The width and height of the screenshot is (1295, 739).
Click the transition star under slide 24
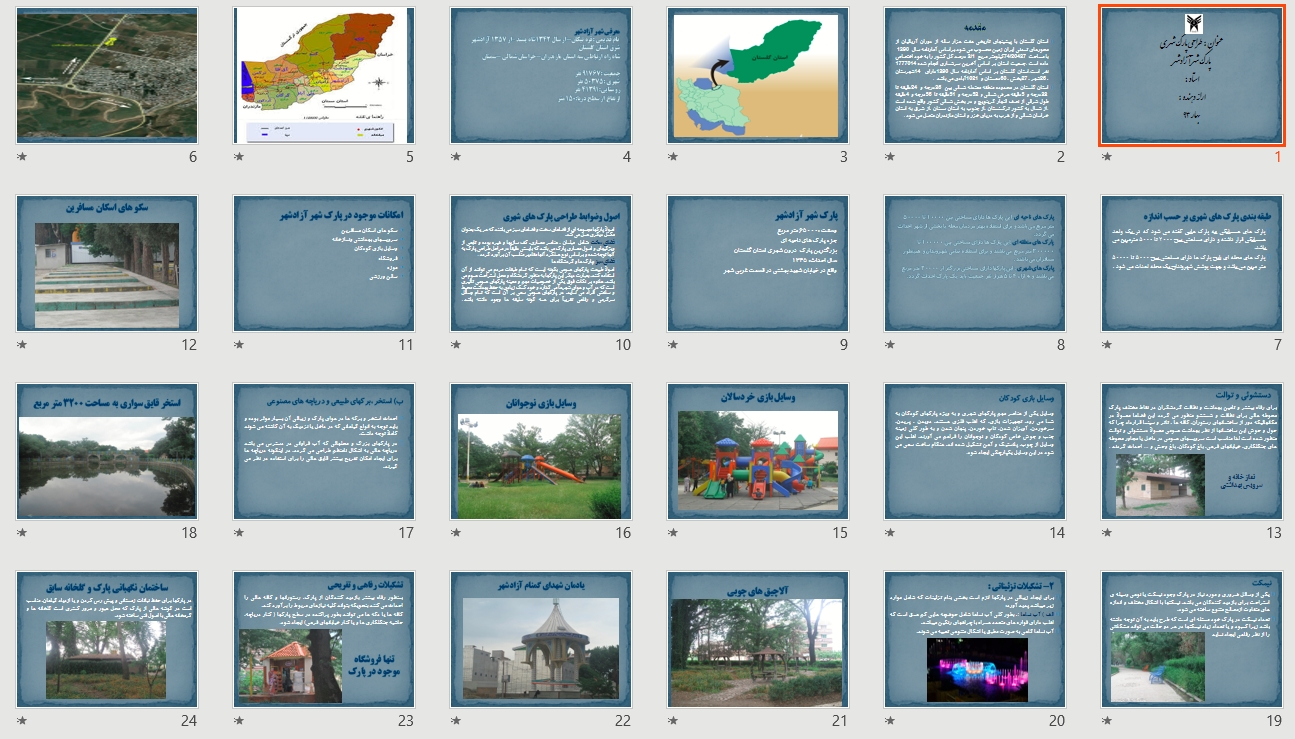point(22,721)
